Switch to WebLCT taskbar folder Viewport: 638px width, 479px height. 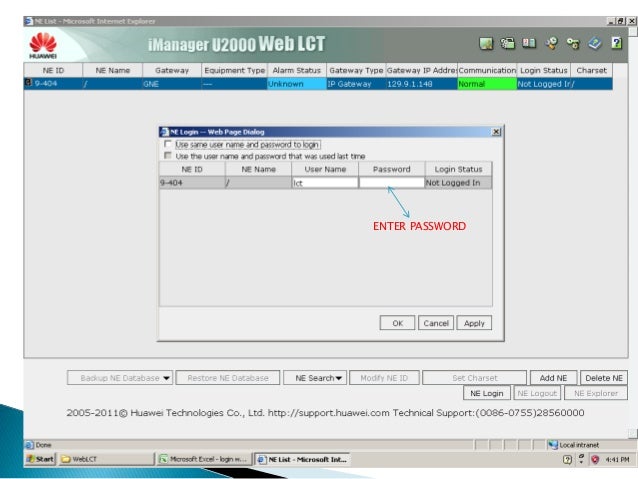click(x=106, y=459)
